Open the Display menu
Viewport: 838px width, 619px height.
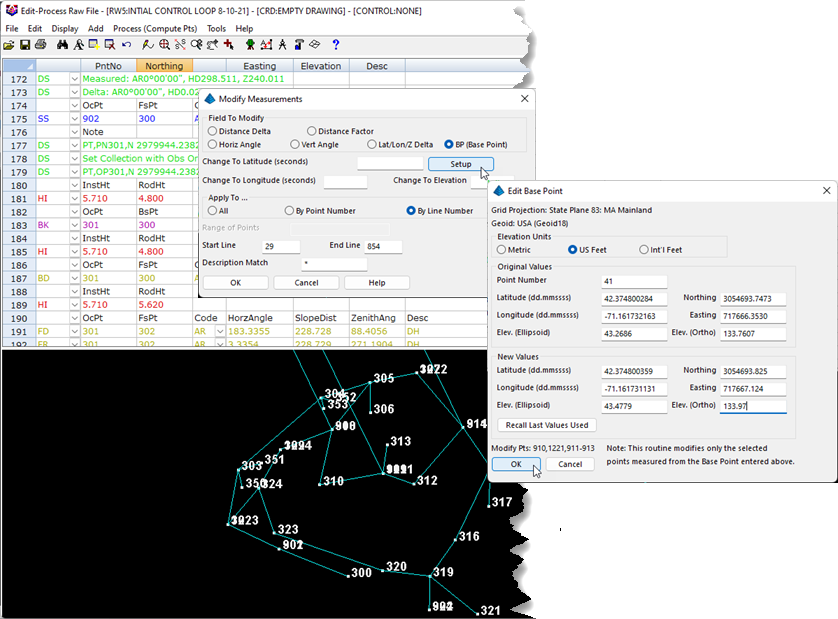click(64, 29)
